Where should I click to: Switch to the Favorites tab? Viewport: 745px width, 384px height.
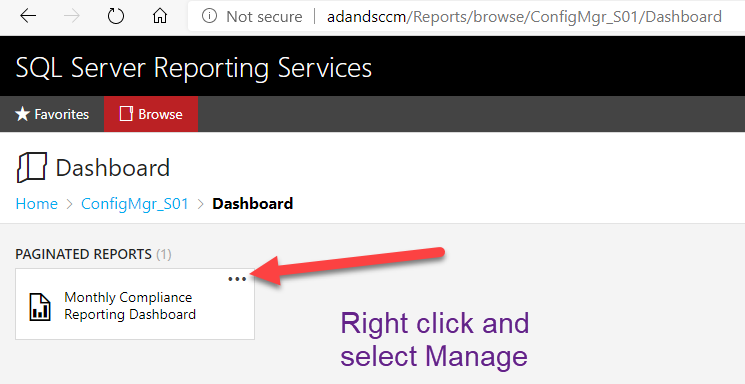click(x=52, y=114)
